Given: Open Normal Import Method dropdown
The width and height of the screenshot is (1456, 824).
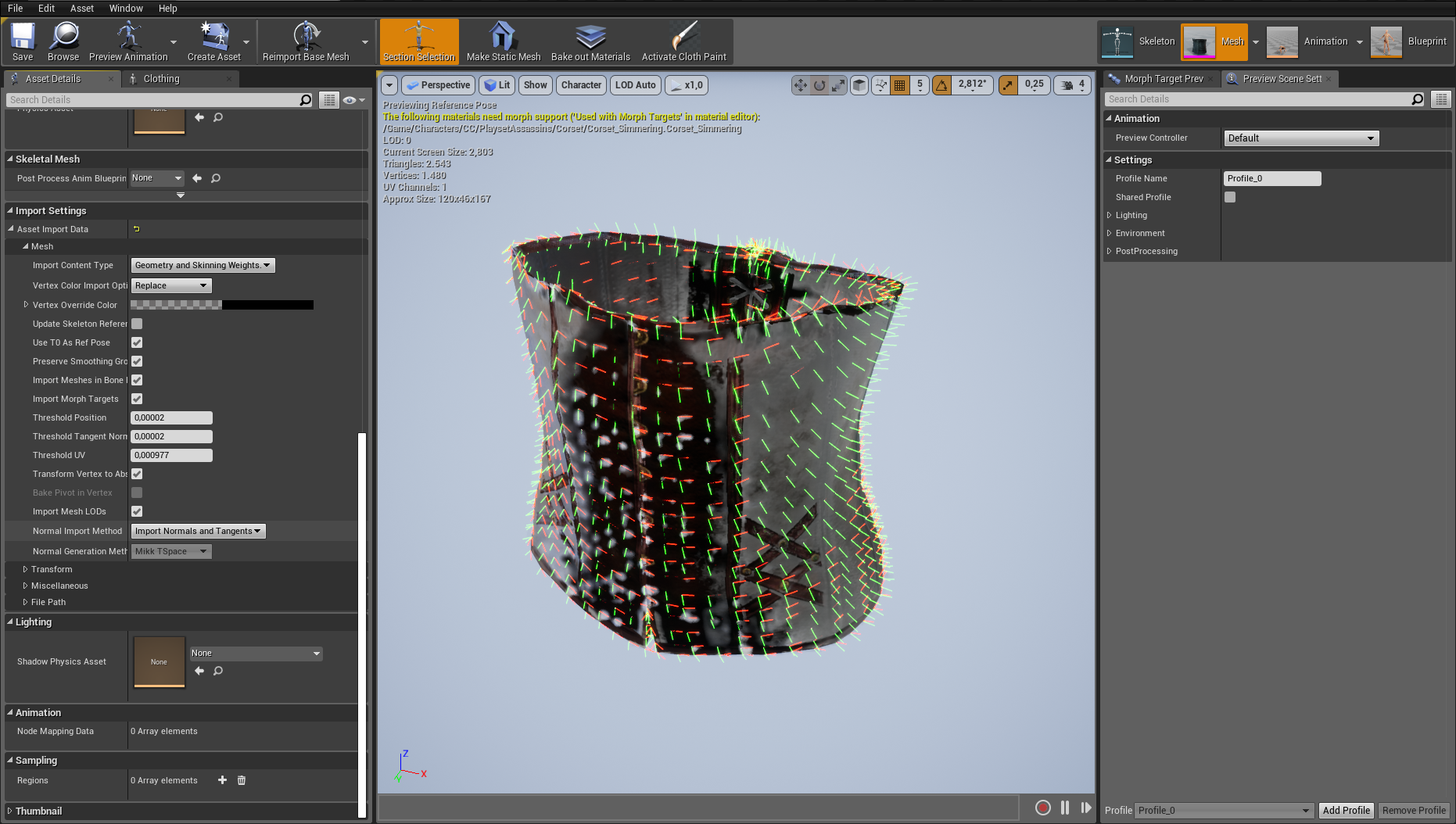Looking at the screenshot, I should click(198, 532).
